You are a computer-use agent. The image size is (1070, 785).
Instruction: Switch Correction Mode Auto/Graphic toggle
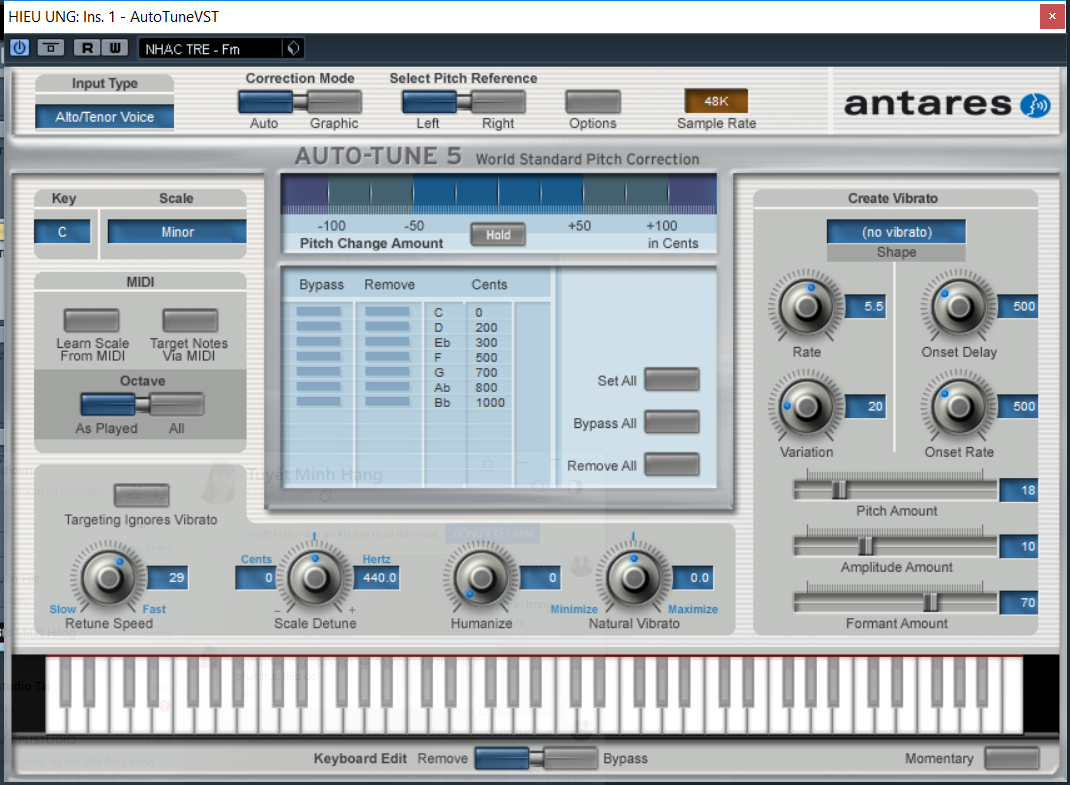click(300, 103)
